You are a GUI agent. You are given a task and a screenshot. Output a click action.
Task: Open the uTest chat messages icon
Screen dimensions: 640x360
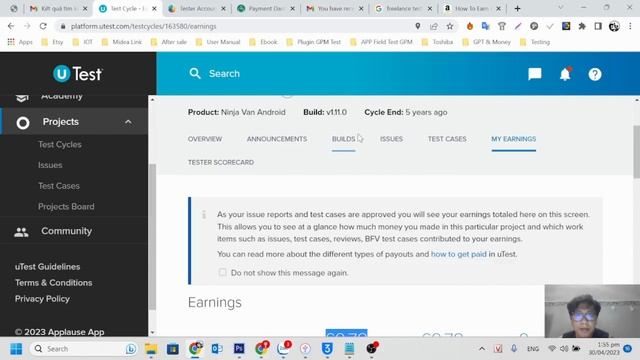535,74
